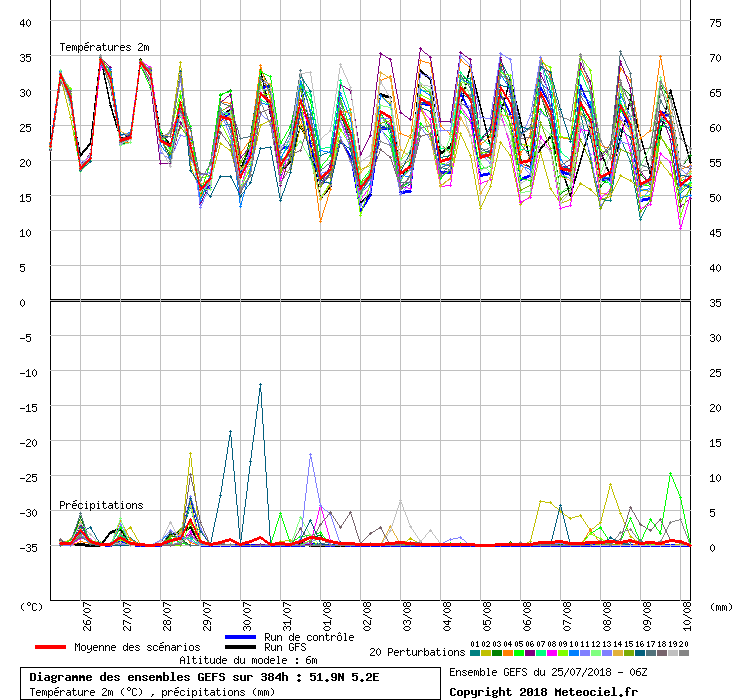Click the 'Diagramme des ensembles GEFS sur 384h' title
The height and width of the screenshot is (700, 740).
click(159, 677)
